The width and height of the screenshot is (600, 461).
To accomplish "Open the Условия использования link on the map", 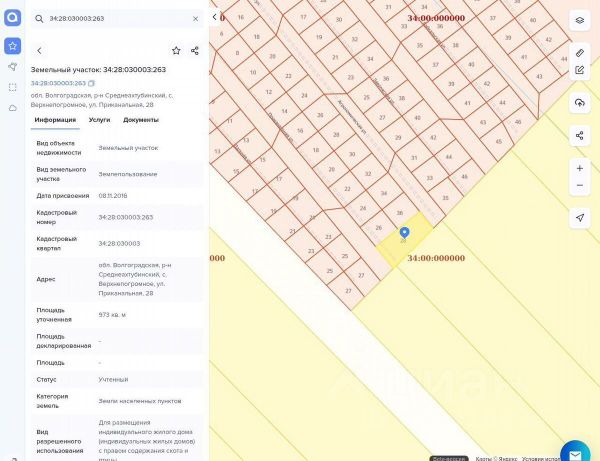I will pos(541,458).
